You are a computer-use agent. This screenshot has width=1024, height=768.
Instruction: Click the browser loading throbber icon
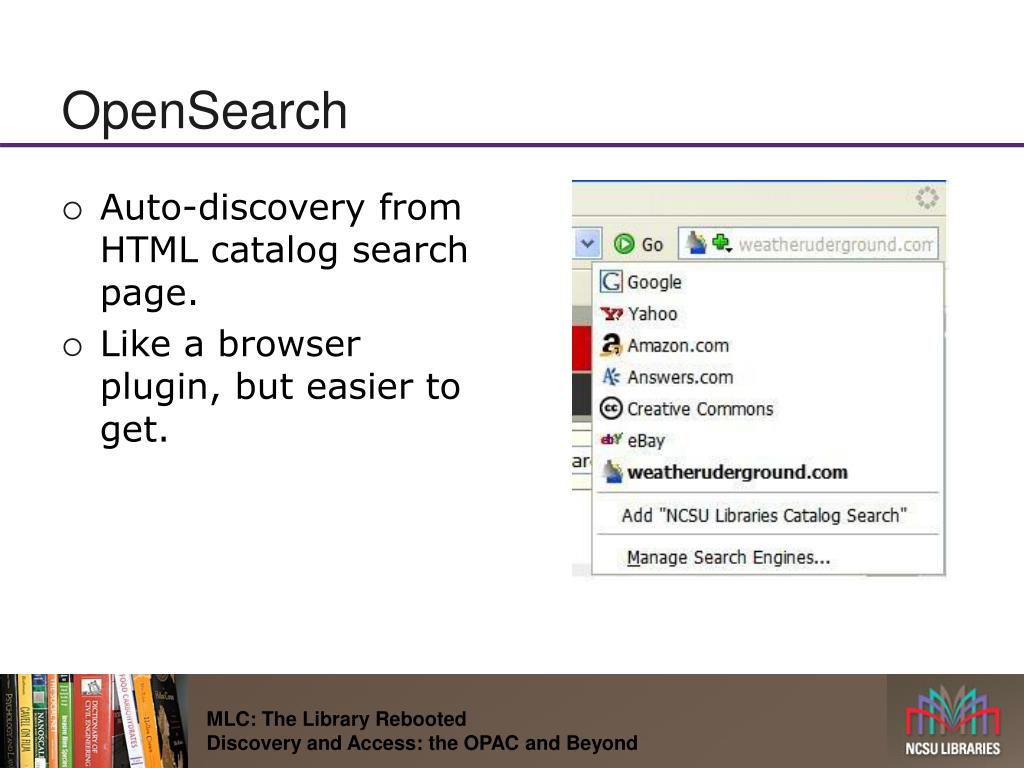[927, 197]
